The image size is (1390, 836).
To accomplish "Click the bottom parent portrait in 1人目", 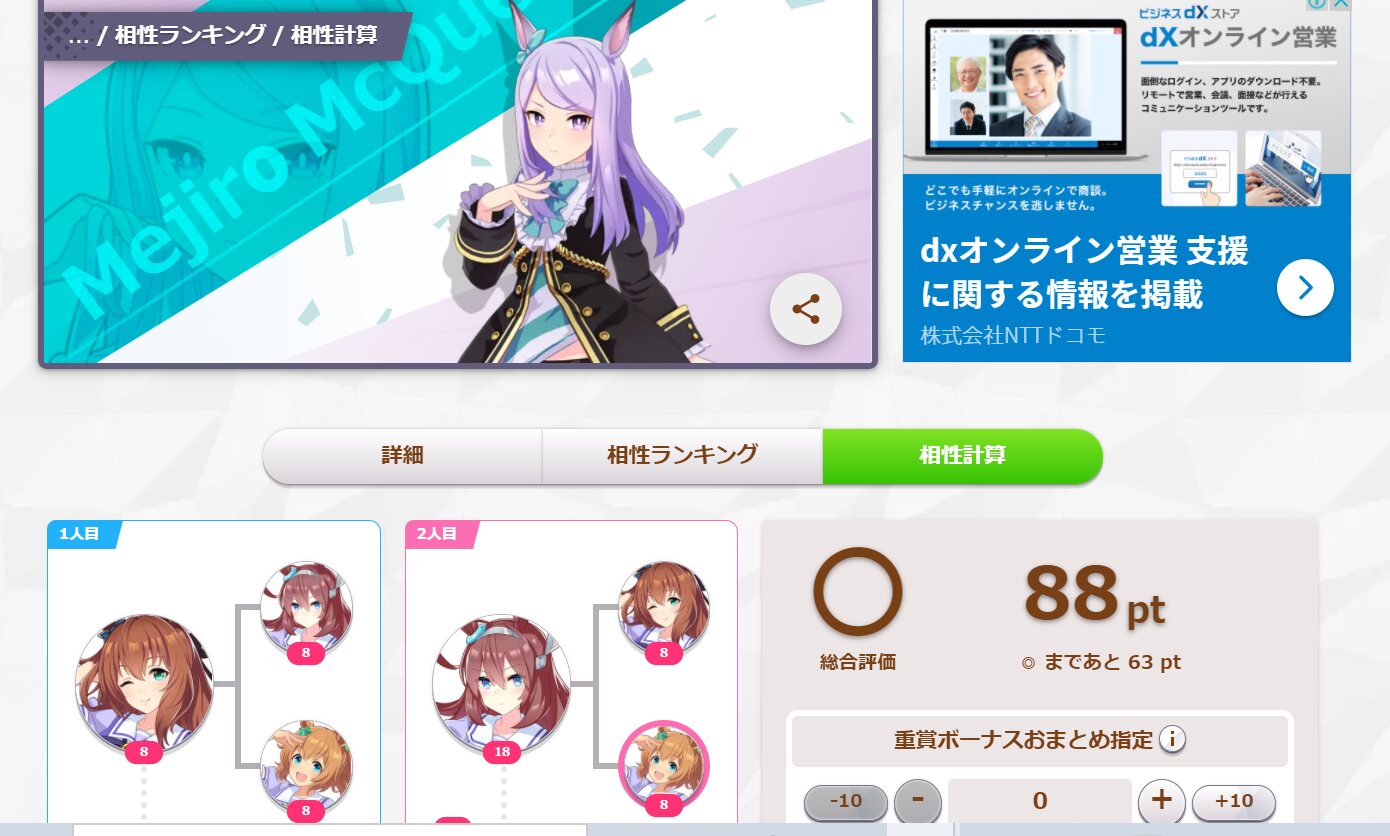I will tap(306, 766).
